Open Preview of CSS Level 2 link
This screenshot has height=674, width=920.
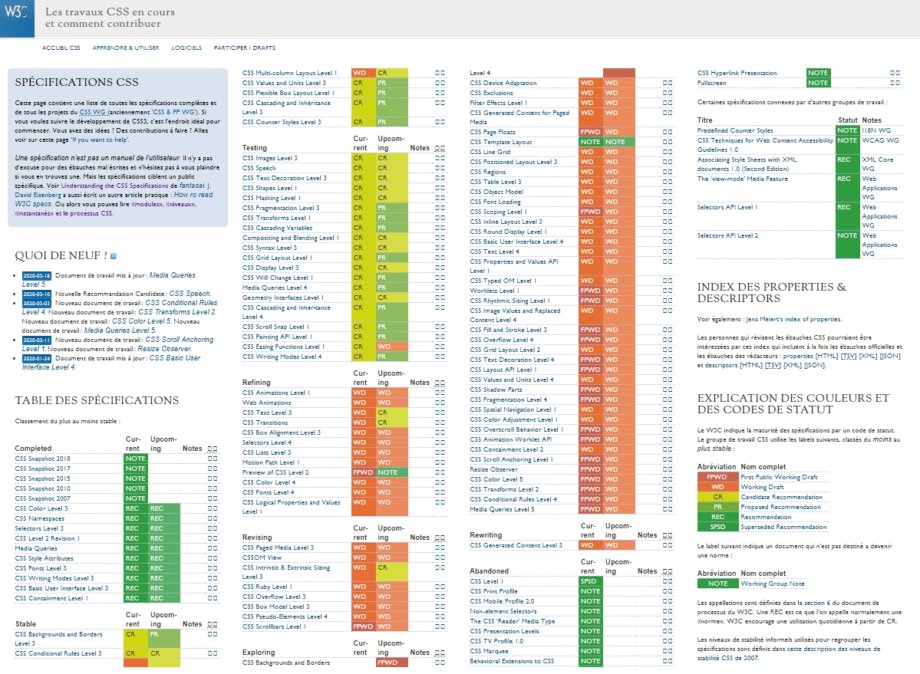(275, 472)
